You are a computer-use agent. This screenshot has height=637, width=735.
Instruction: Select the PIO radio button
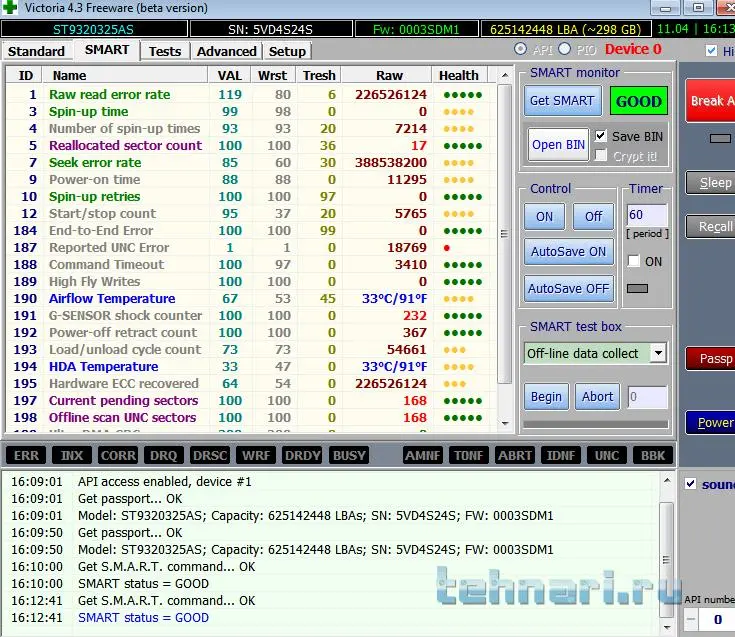[x=565, y=49]
